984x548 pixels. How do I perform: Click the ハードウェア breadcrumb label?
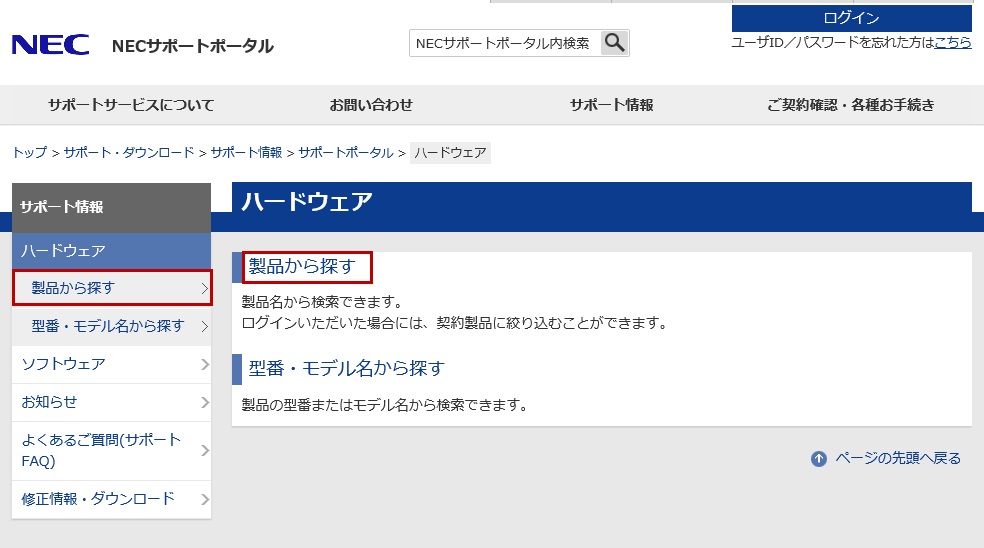pyautogui.click(x=450, y=153)
